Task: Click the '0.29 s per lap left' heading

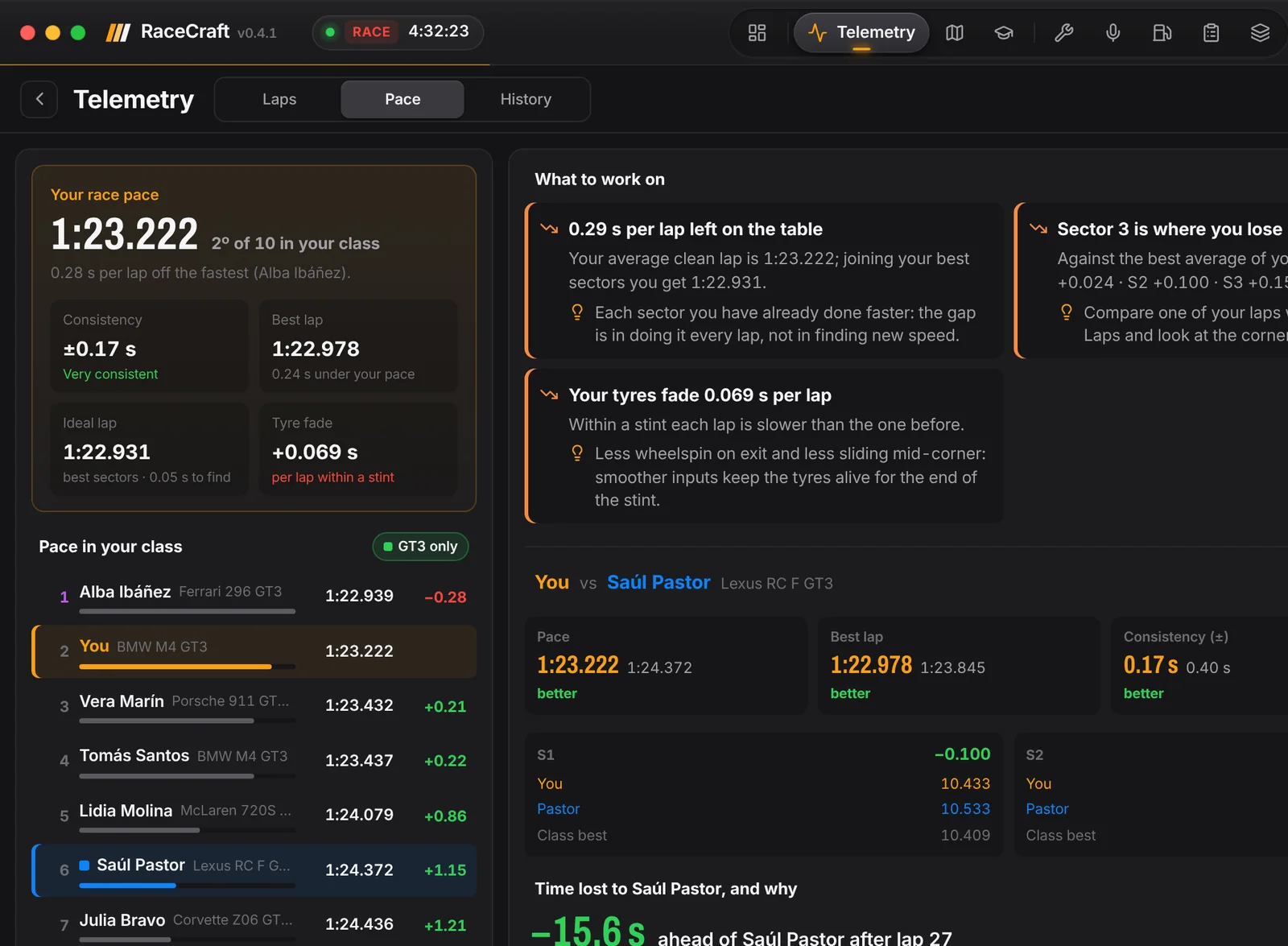Action: pyautogui.click(x=696, y=229)
